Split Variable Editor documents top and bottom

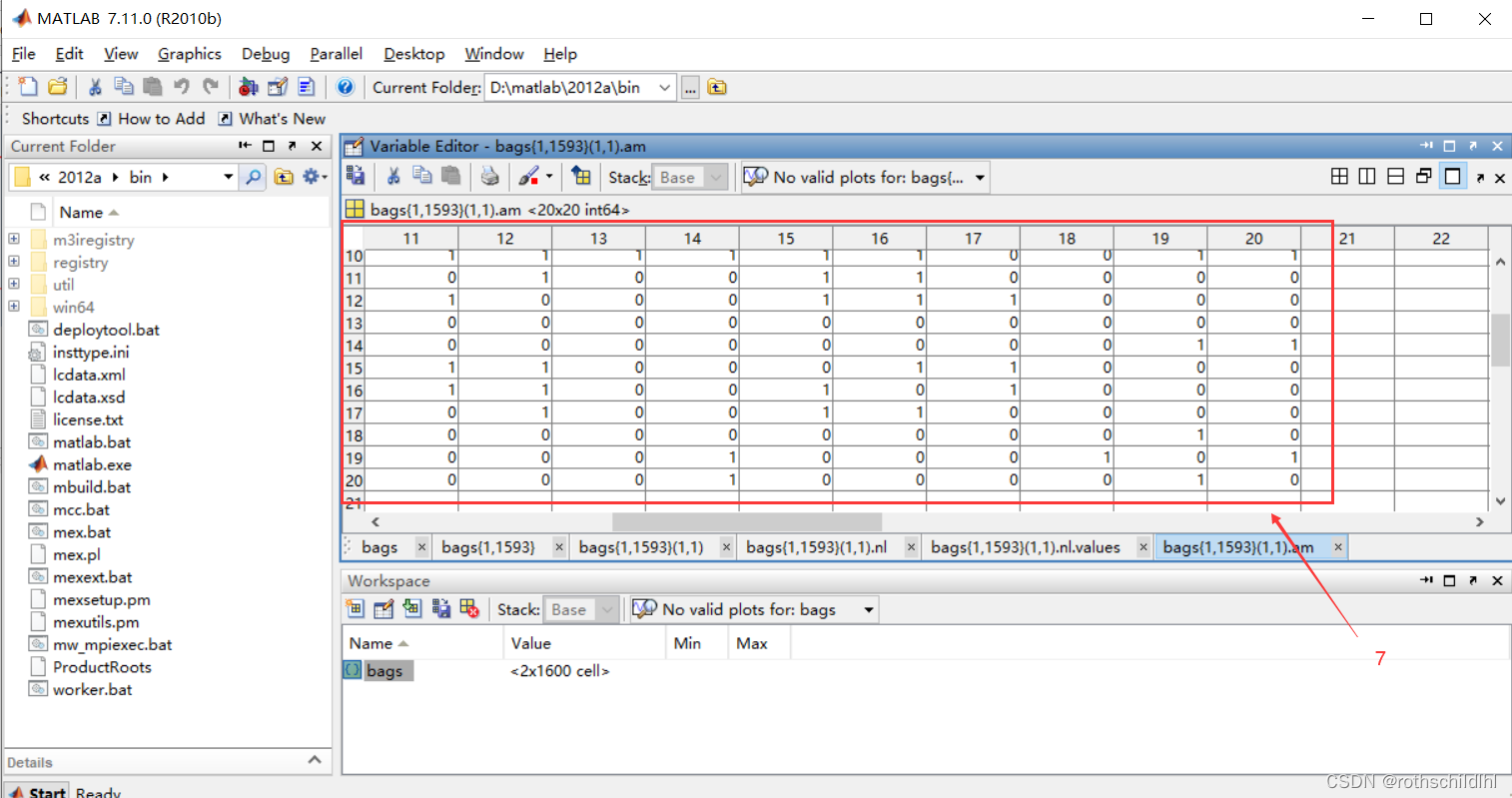[x=1395, y=177]
